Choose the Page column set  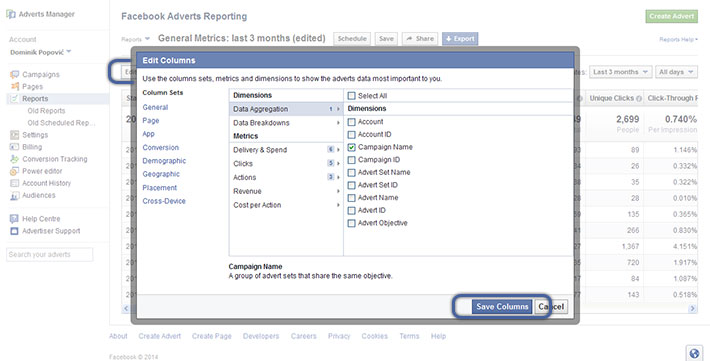coord(151,120)
